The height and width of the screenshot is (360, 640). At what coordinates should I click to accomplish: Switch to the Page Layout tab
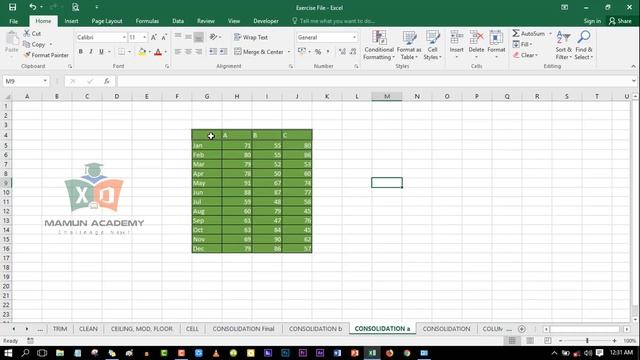pyautogui.click(x=107, y=21)
